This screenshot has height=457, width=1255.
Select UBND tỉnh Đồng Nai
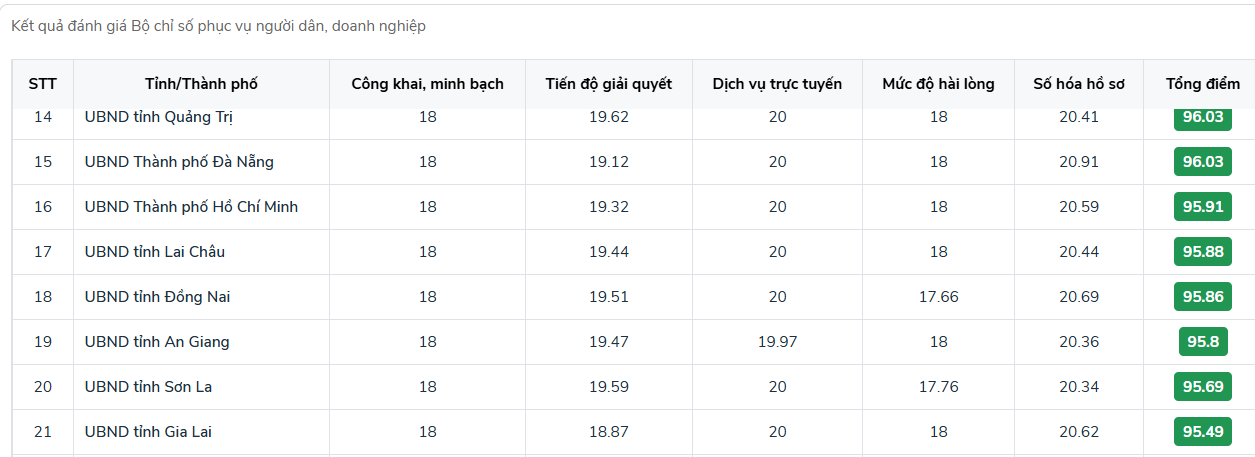(x=158, y=297)
